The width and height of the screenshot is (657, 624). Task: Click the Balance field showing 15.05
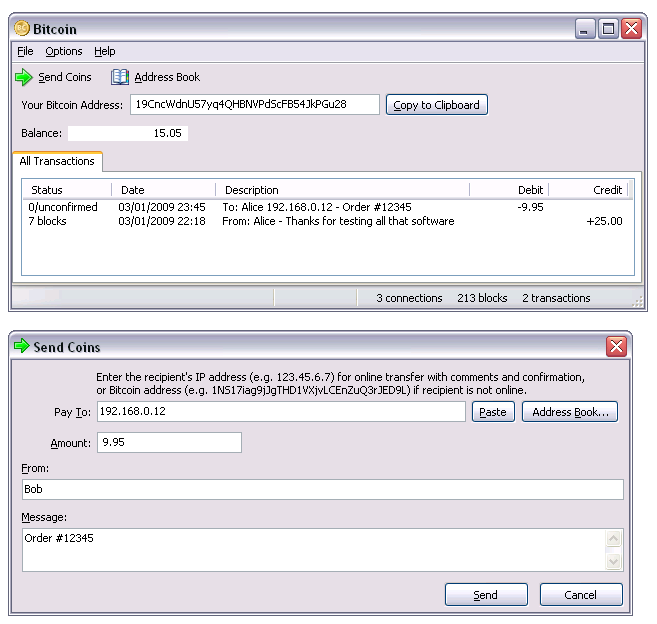coord(128,133)
